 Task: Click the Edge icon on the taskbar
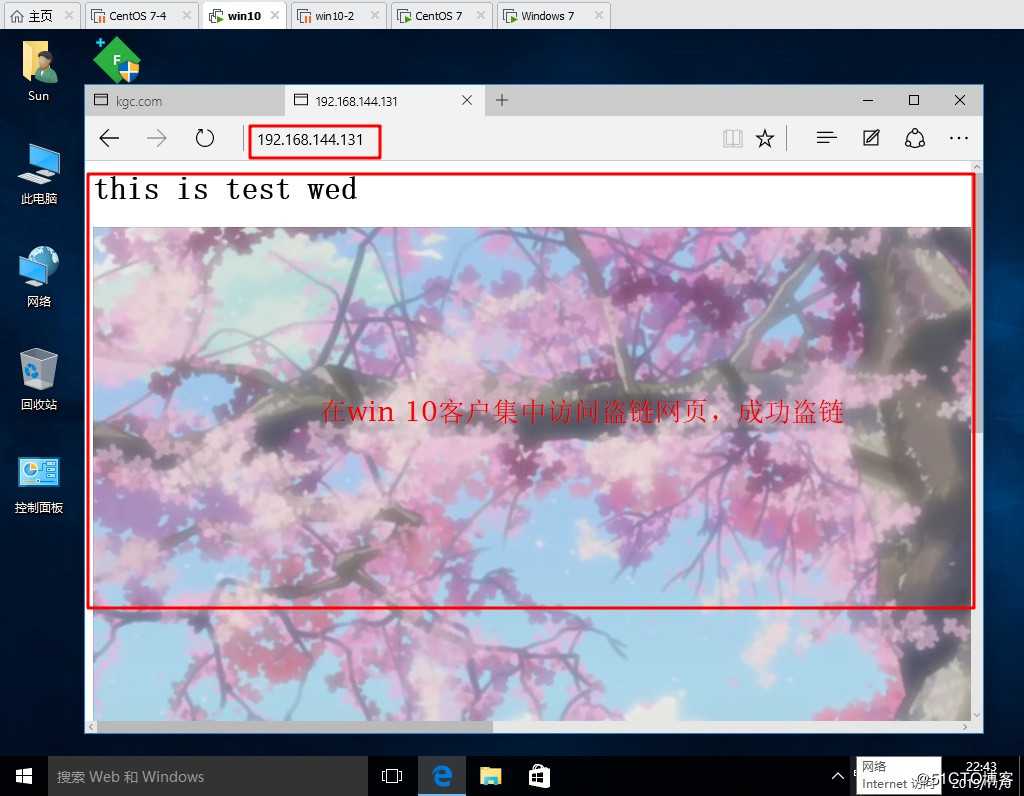[x=442, y=776]
